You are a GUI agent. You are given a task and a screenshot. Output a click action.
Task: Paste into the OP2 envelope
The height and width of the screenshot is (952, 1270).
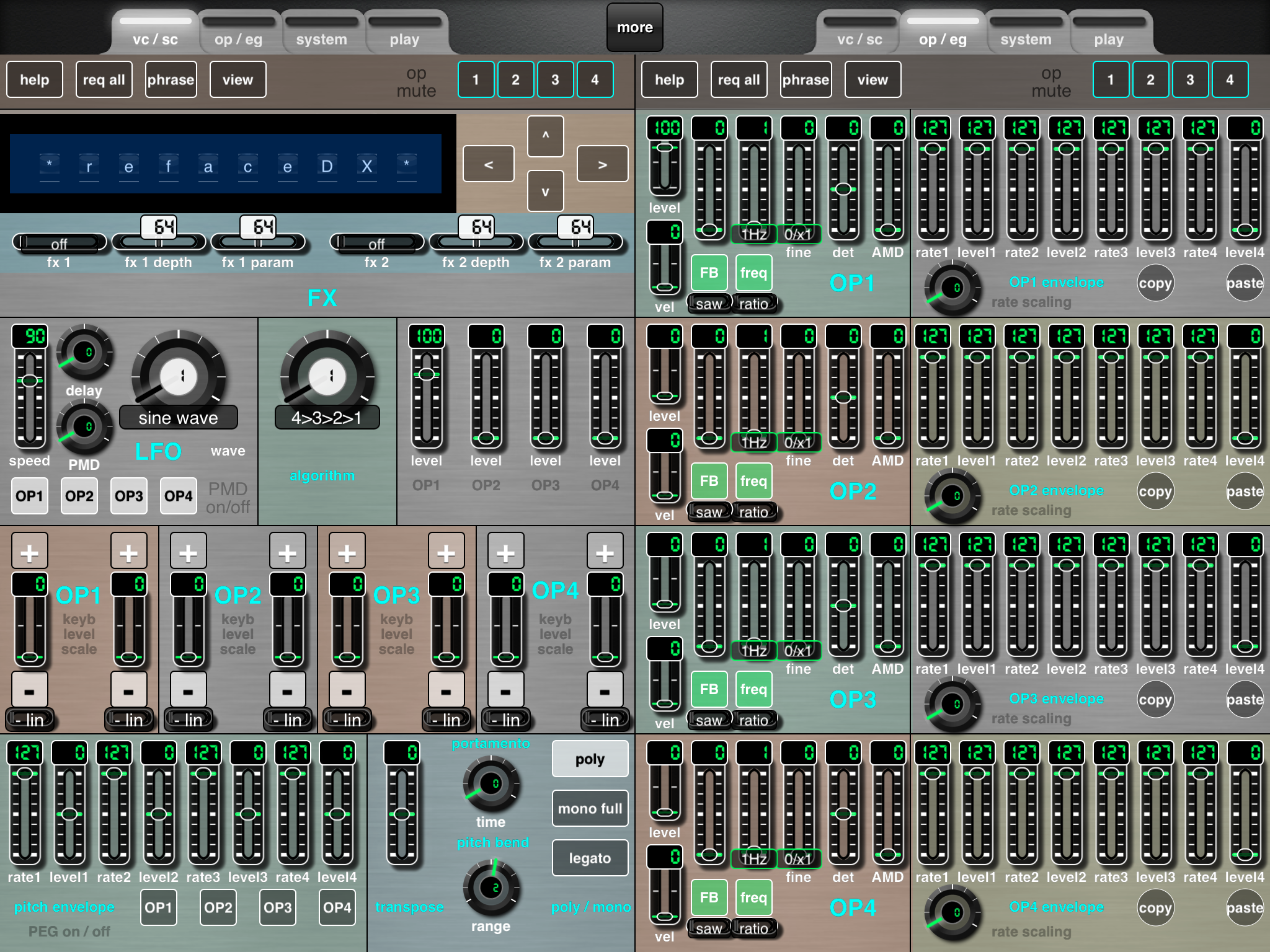1244,491
